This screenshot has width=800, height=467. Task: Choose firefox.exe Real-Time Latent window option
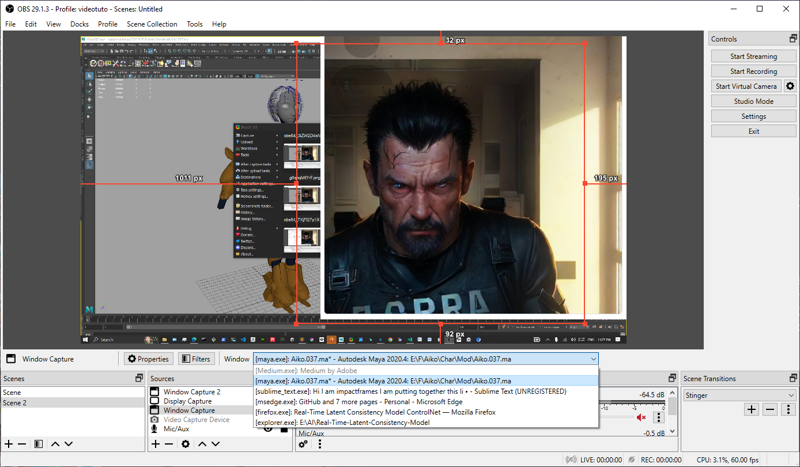426,412
